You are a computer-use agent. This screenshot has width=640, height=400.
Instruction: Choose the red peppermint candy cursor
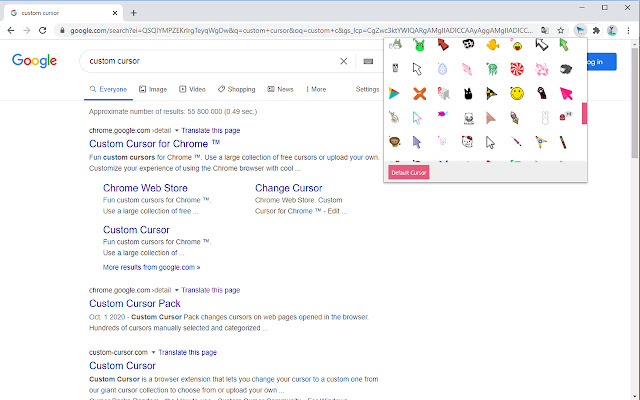[517, 69]
